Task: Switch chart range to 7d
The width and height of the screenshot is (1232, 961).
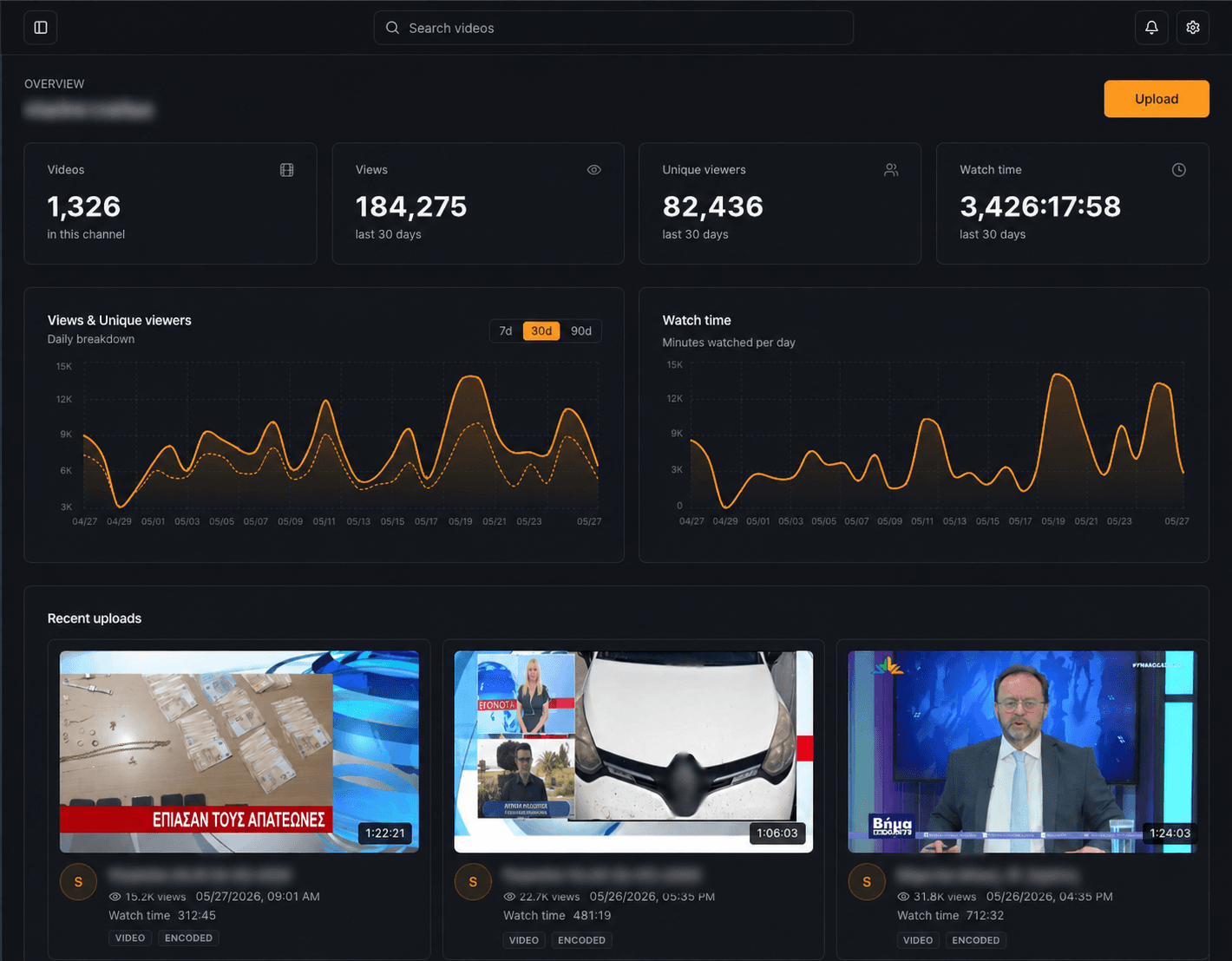Action: click(x=506, y=331)
